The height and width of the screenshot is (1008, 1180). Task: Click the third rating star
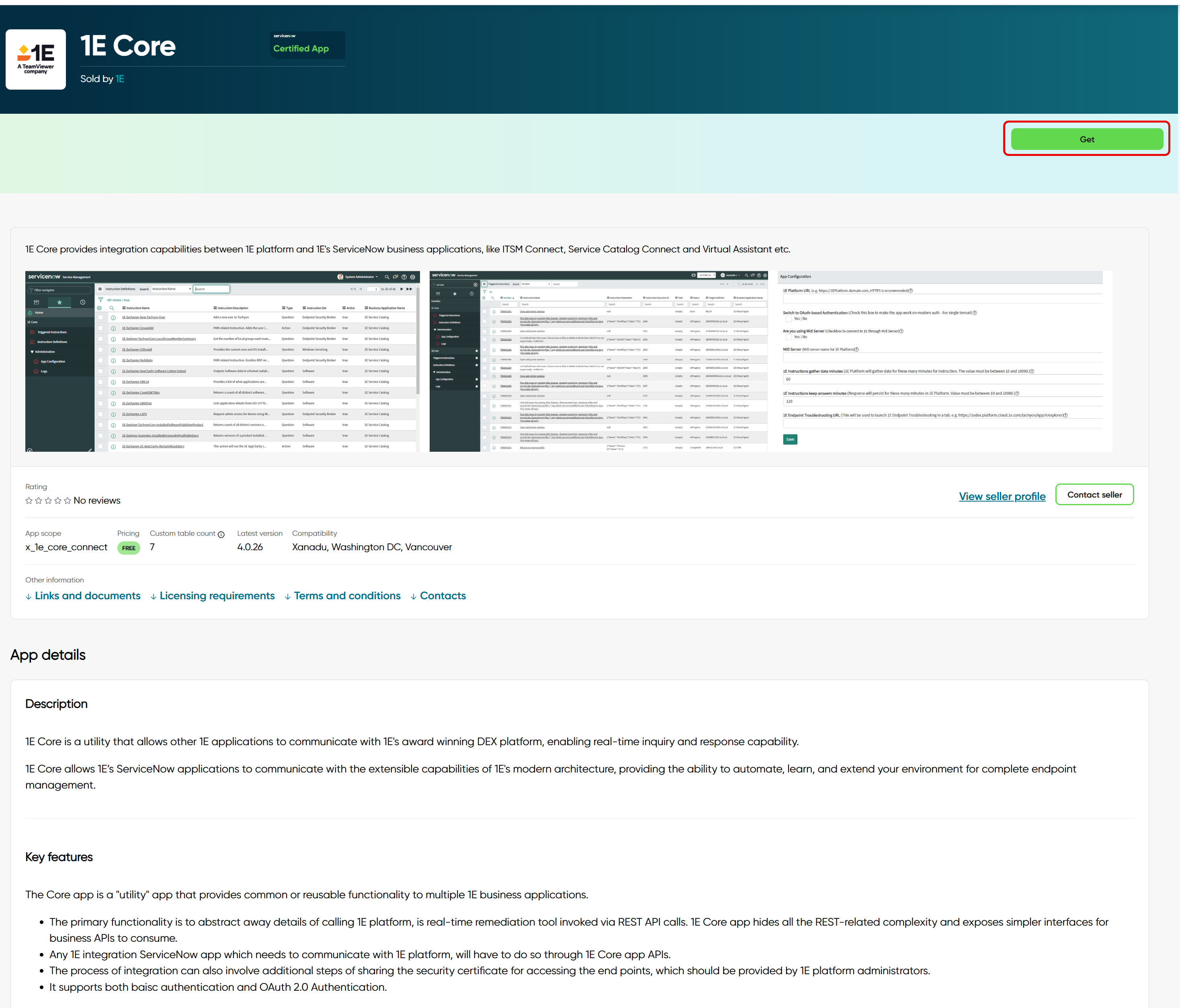48,500
